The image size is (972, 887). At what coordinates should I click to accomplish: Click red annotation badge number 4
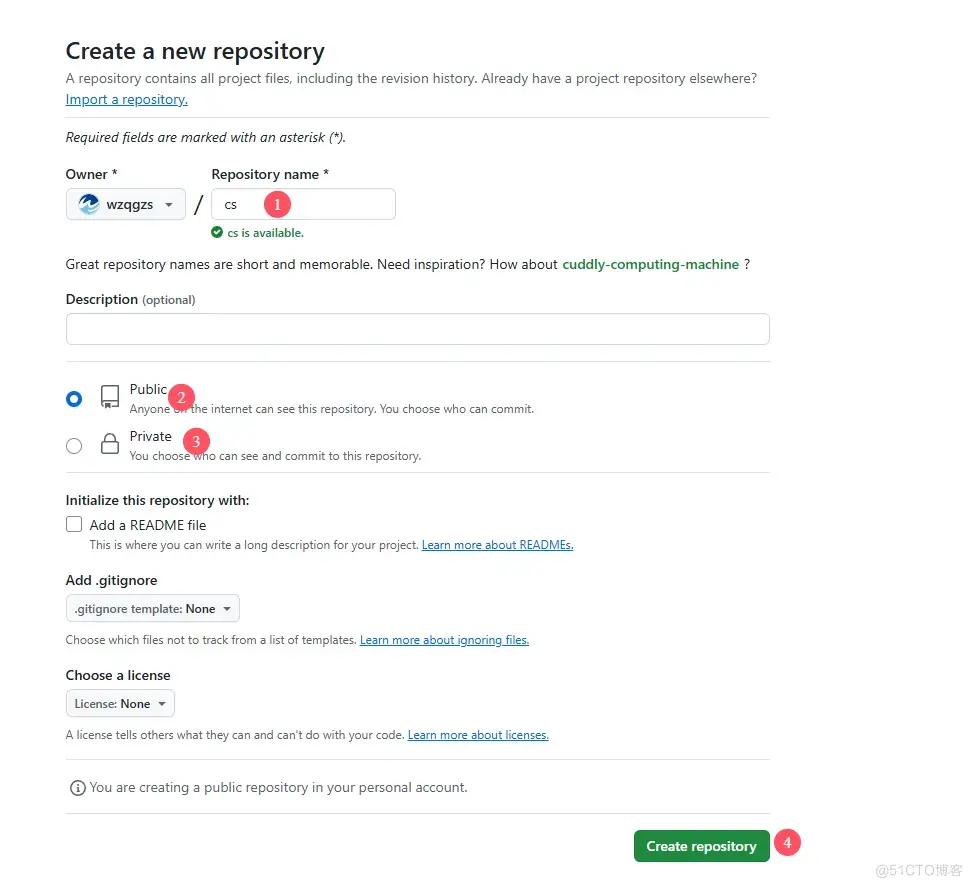click(788, 843)
